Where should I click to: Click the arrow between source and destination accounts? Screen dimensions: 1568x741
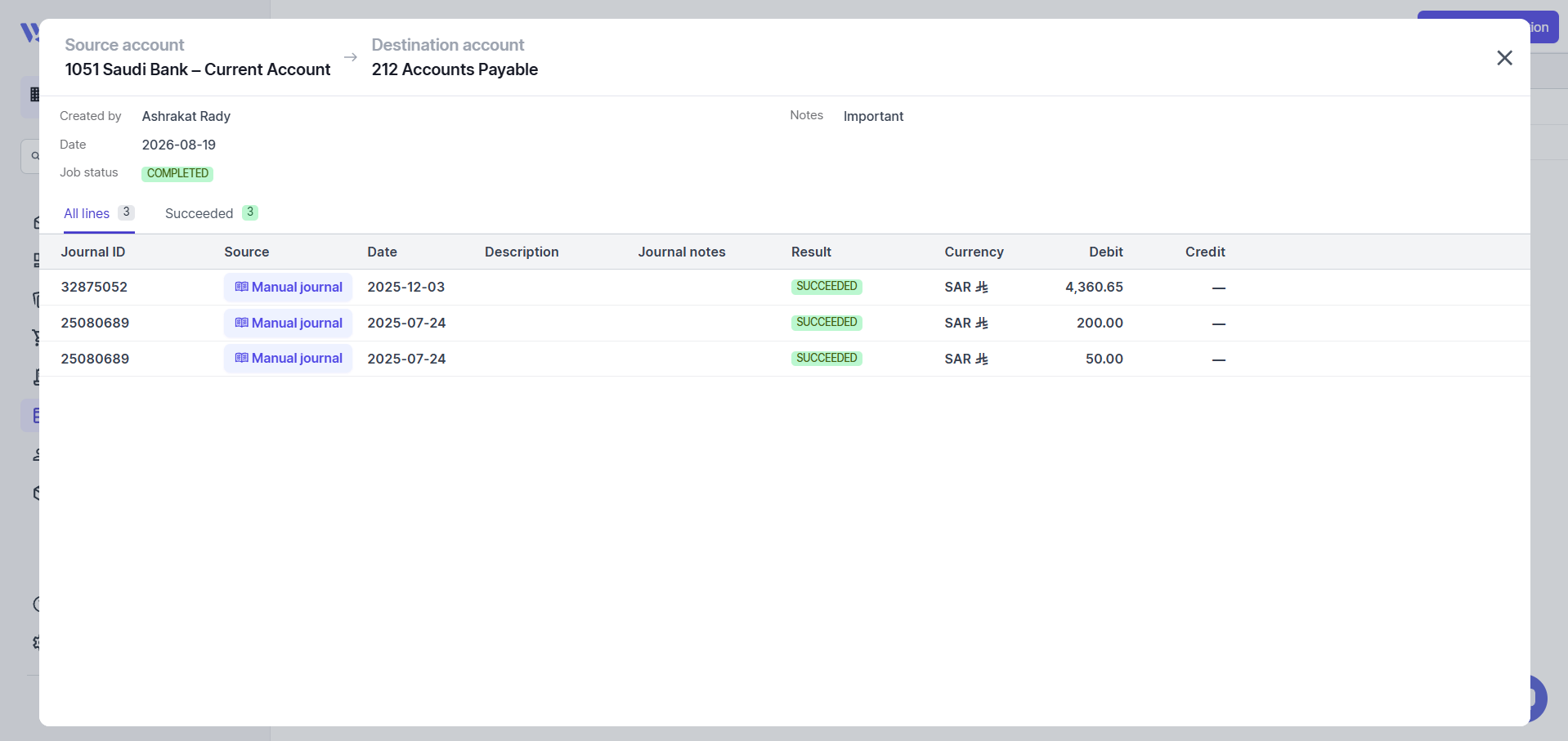[x=351, y=57]
